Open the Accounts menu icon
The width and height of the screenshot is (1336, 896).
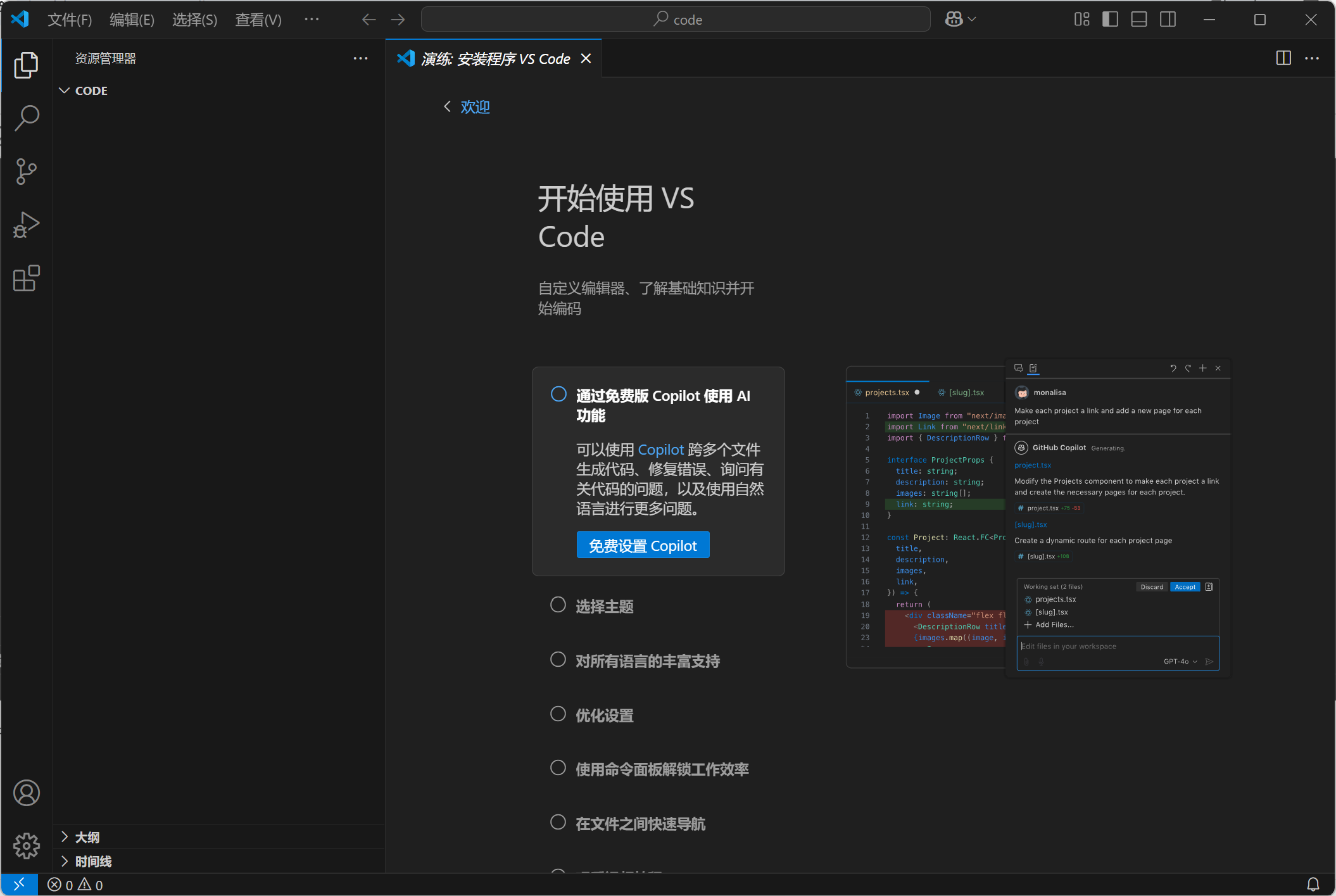click(x=26, y=793)
